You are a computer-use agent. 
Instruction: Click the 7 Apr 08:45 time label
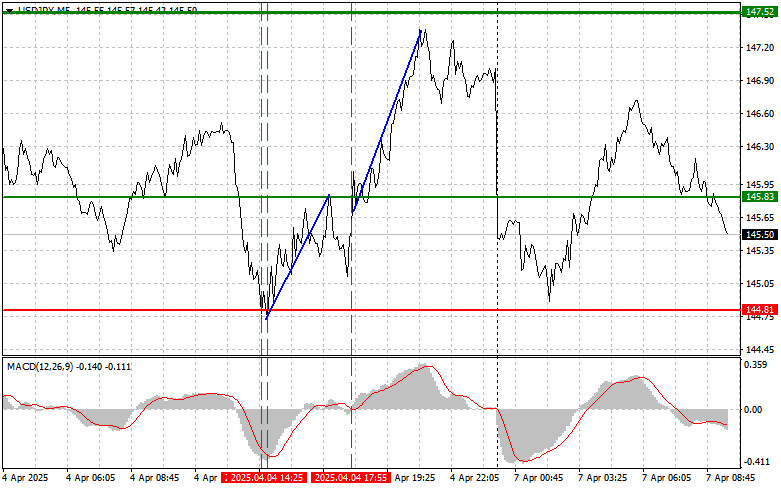(731, 478)
